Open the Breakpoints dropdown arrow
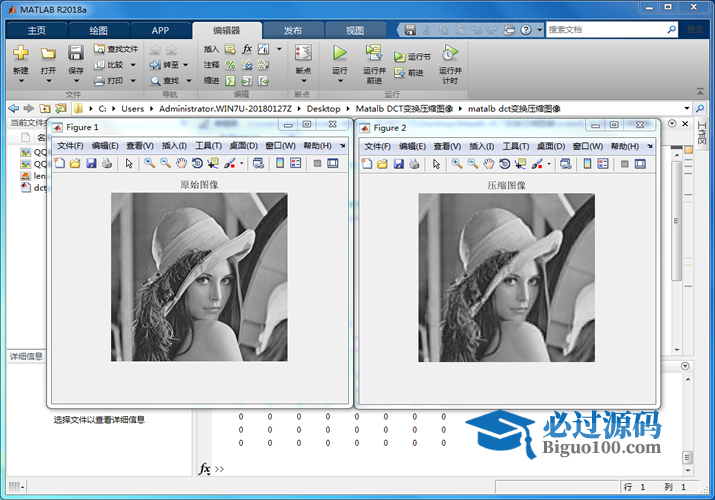The height and width of the screenshot is (500, 715). tap(304, 81)
